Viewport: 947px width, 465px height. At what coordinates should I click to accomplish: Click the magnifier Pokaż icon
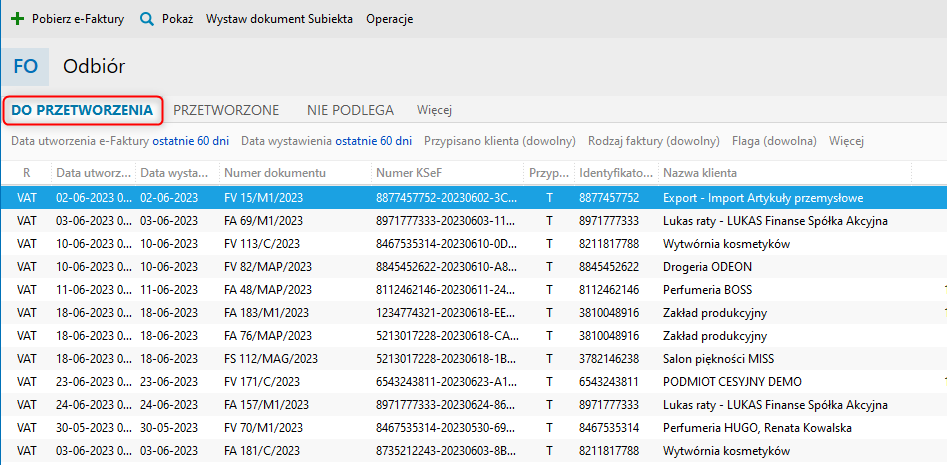147,19
